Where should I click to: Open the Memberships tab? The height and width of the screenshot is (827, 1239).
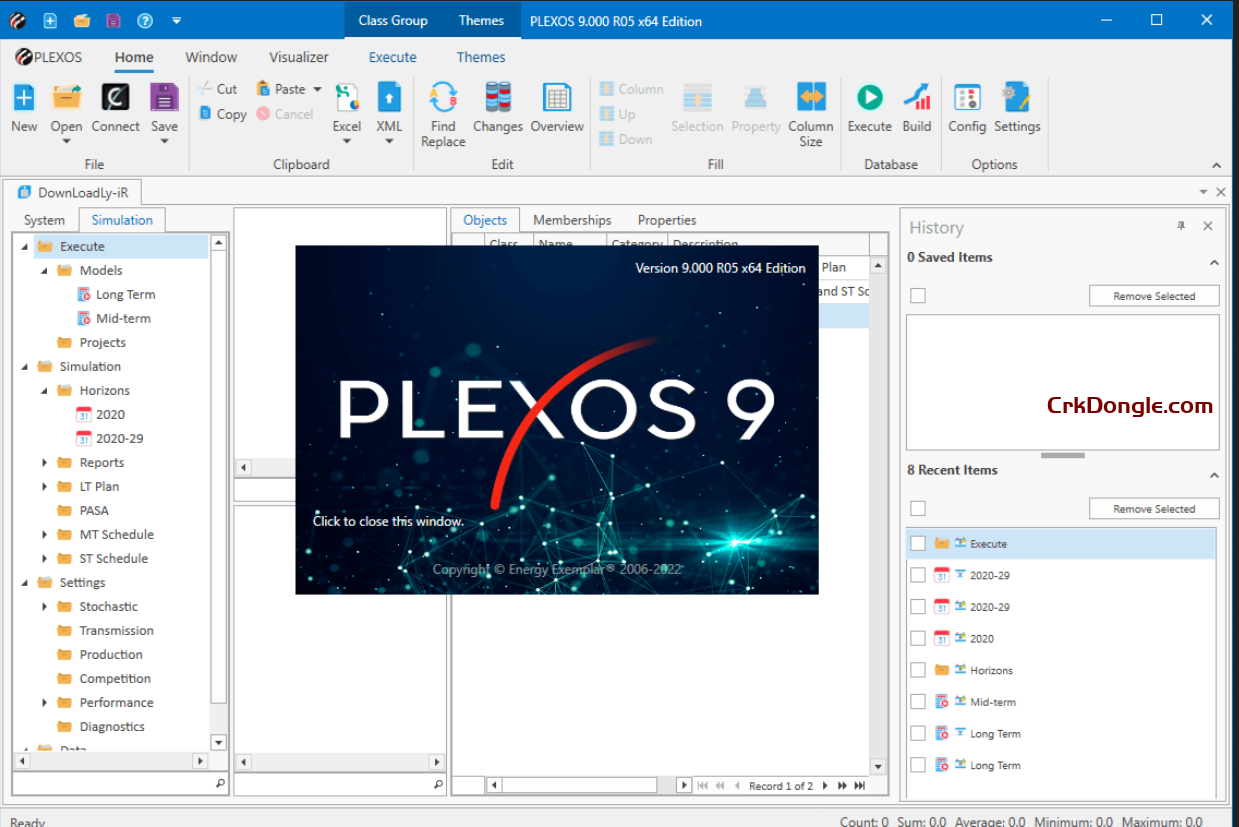click(x=572, y=219)
